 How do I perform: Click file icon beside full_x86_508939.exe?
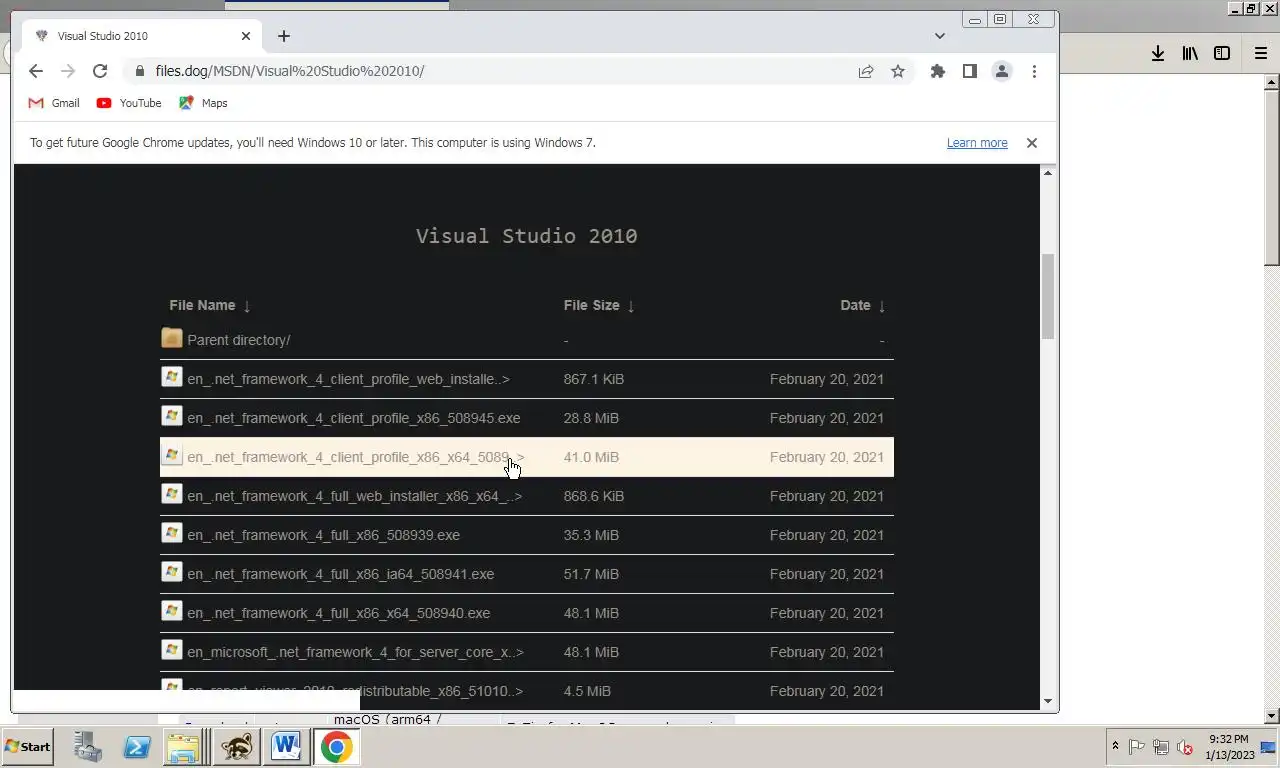[x=172, y=533]
